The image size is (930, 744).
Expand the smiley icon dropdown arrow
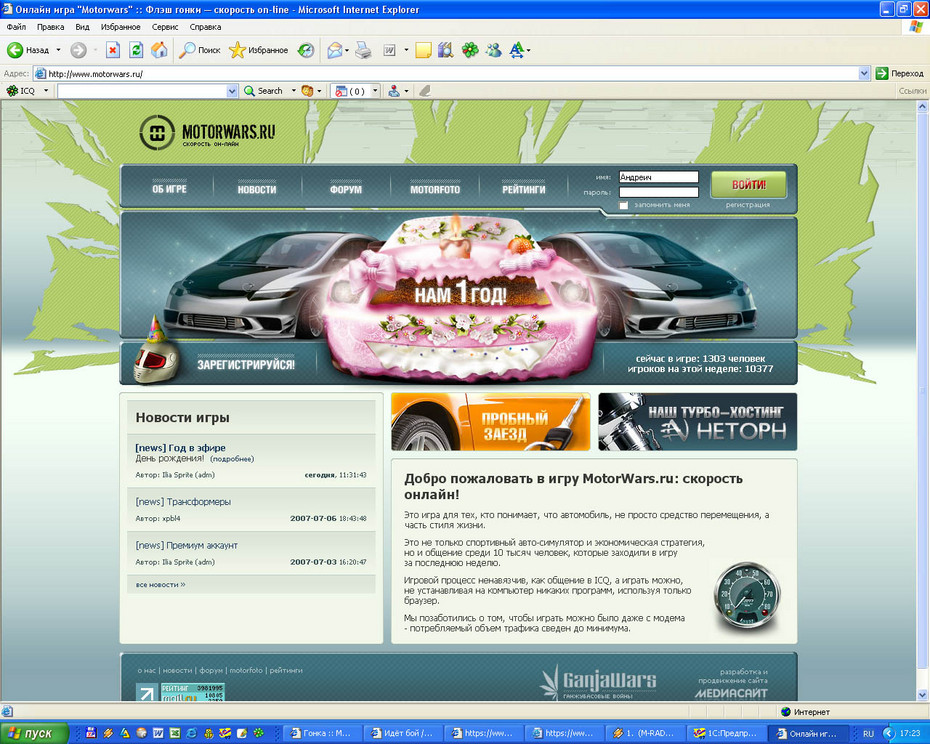pyautogui.click(x=319, y=91)
